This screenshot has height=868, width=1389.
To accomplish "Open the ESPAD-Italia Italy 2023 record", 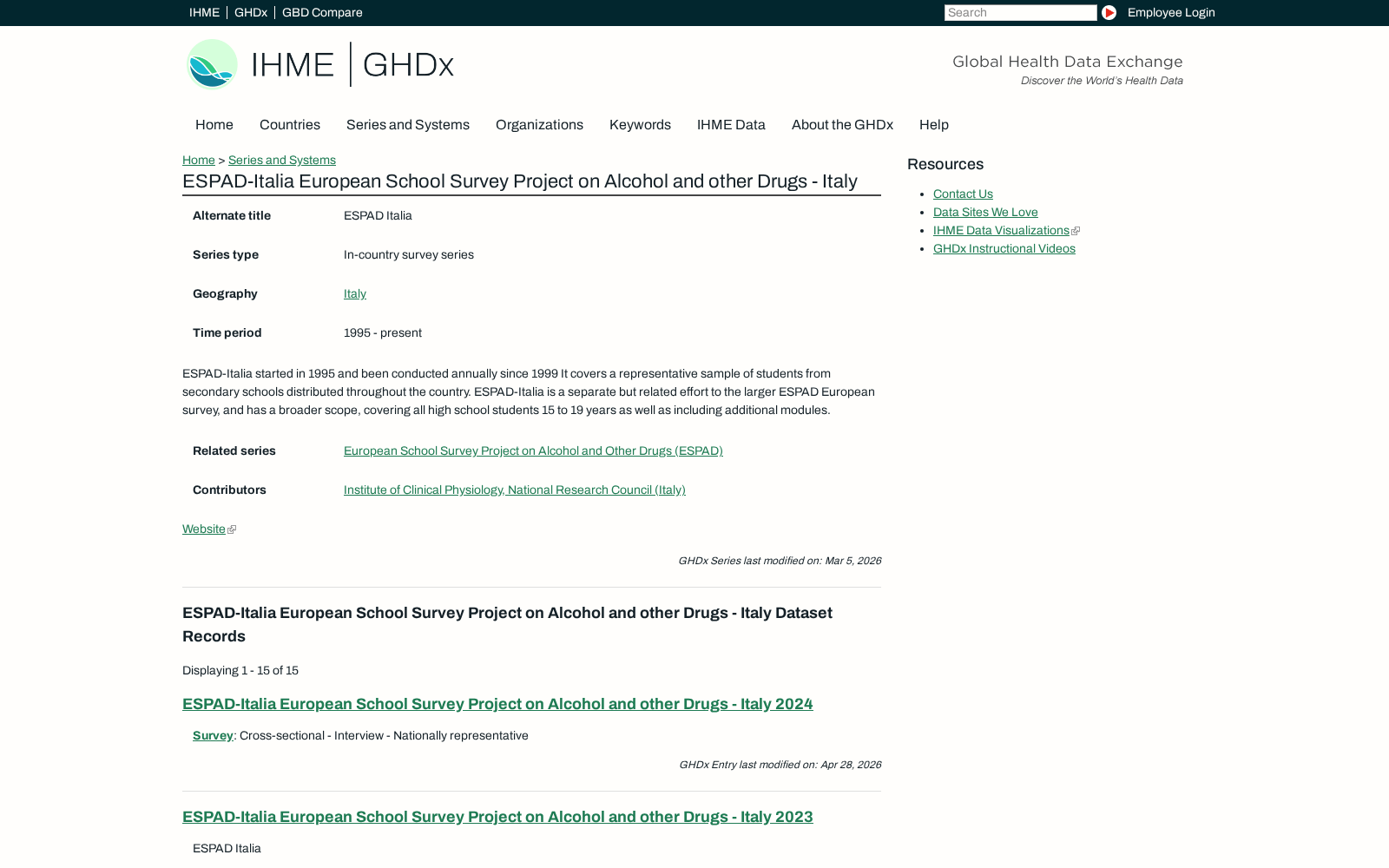I will coord(497,817).
